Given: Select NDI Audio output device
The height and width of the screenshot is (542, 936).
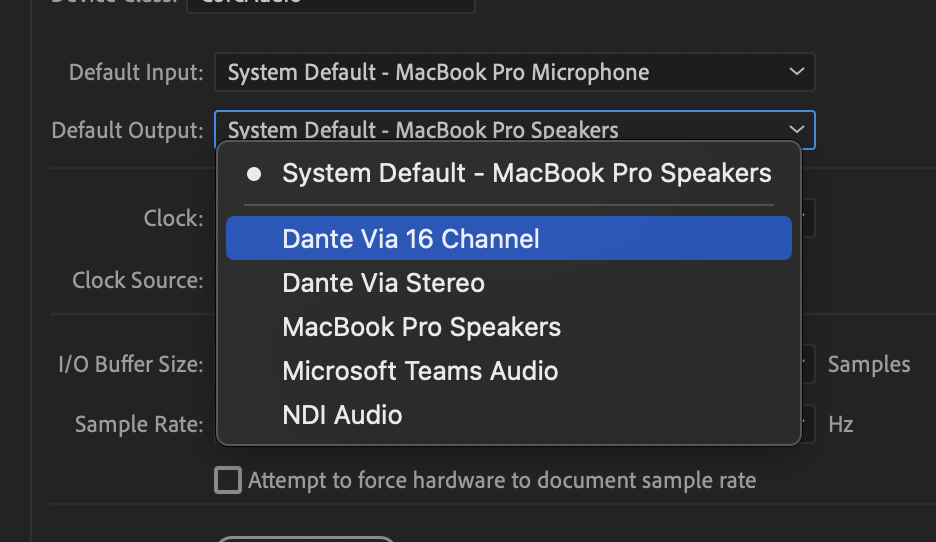Looking at the screenshot, I should [x=342, y=415].
